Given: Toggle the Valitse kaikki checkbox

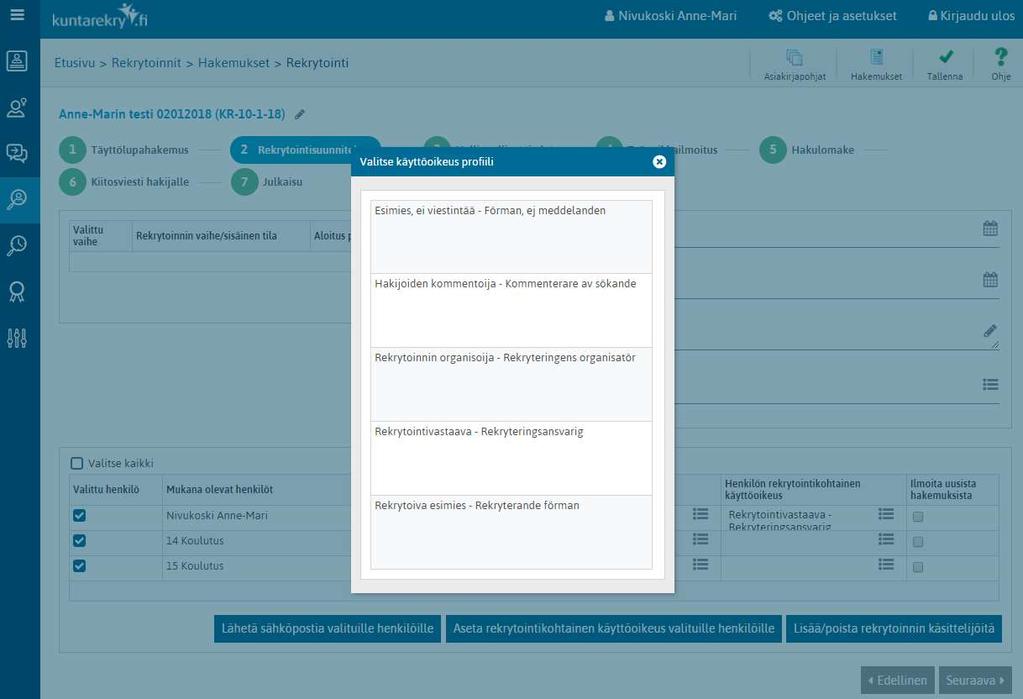Looking at the screenshot, I should [x=77, y=463].
